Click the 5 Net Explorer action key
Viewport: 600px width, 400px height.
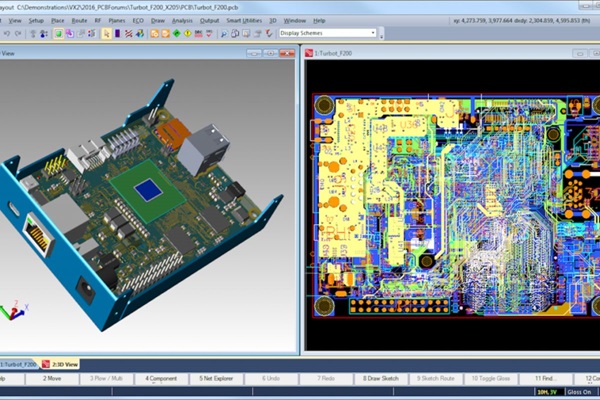221,379
